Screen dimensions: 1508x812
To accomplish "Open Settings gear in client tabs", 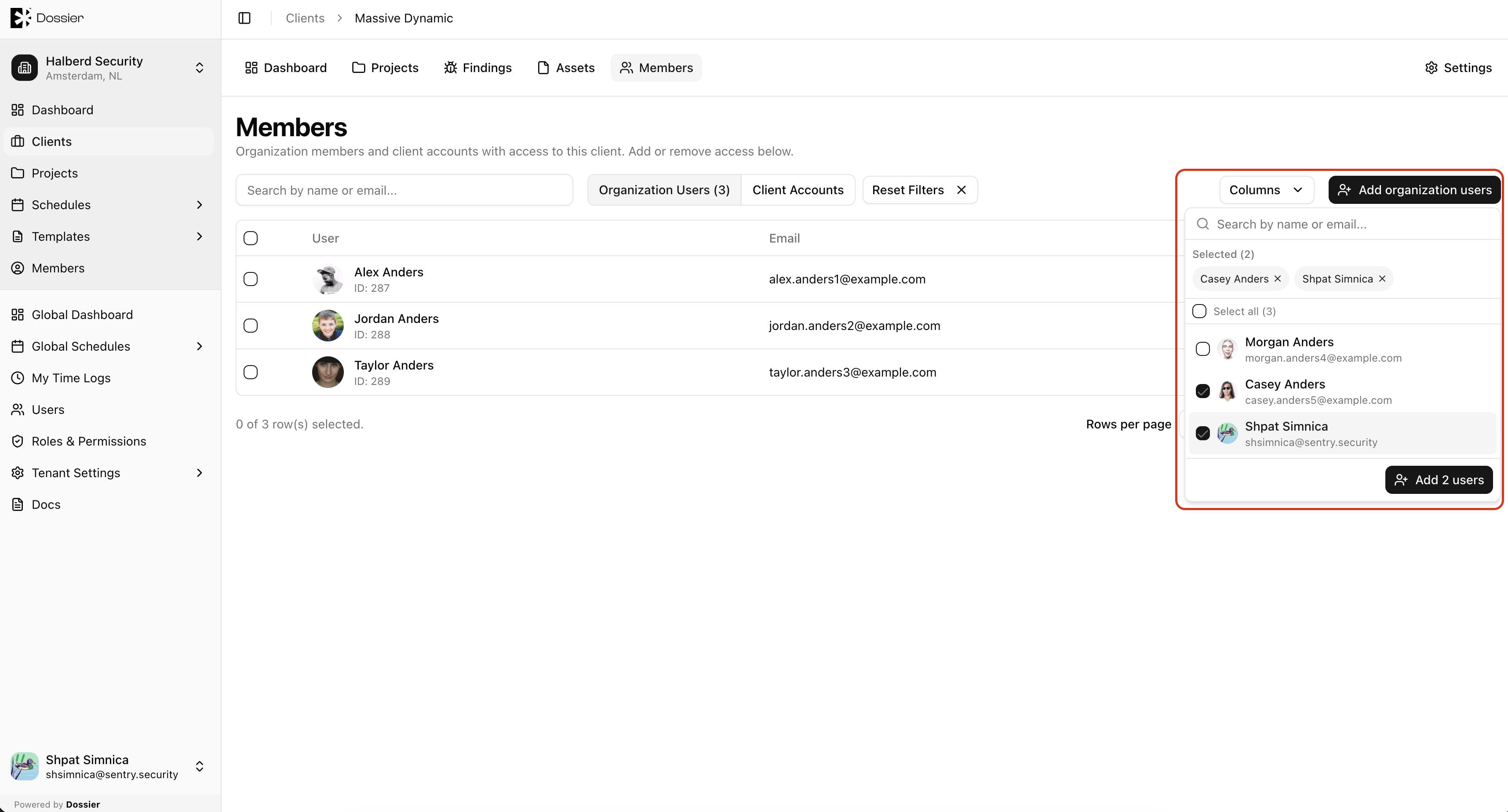I will (1458, 68).
